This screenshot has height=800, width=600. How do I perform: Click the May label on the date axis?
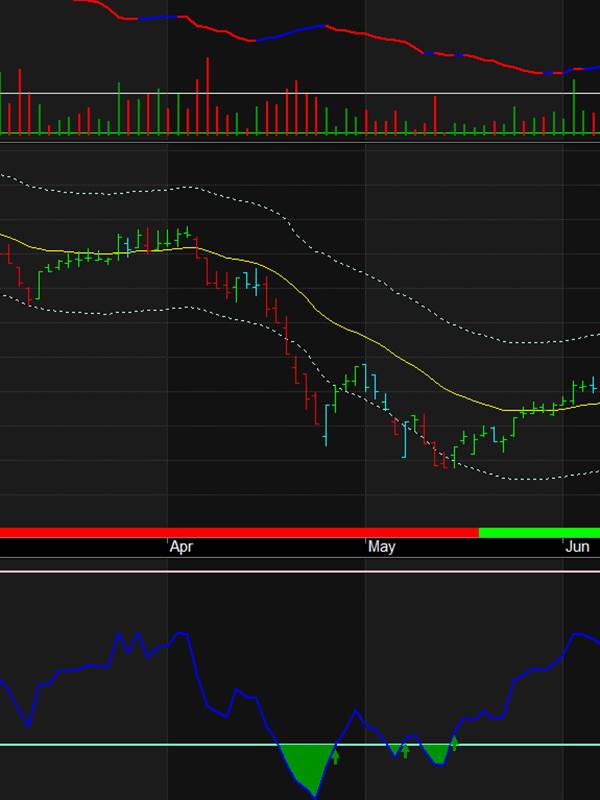[x=382, y=547]
